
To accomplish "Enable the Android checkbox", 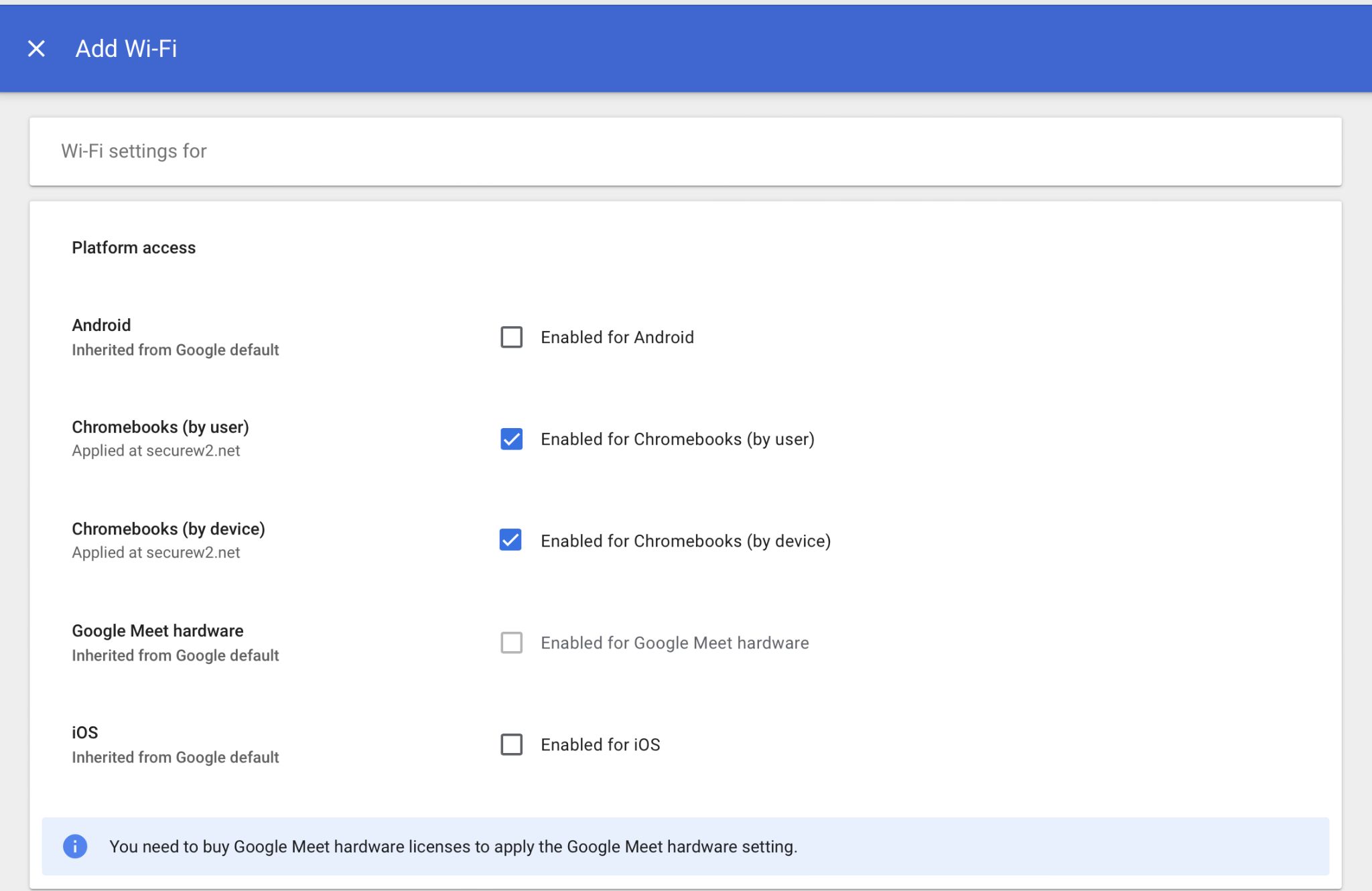I will (x=512, y=337).
